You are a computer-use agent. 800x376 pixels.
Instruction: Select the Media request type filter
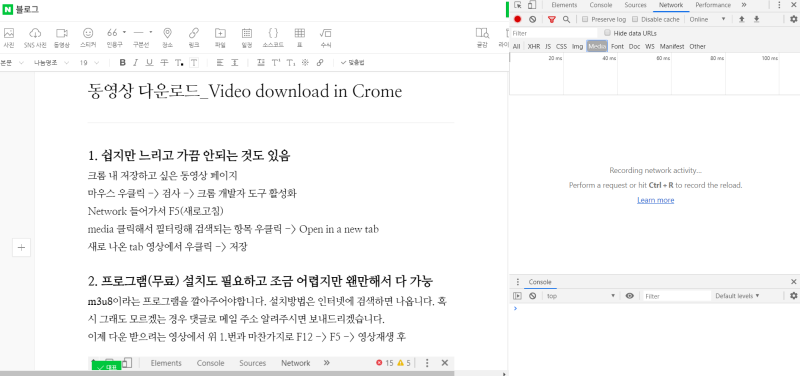[597, 46]
